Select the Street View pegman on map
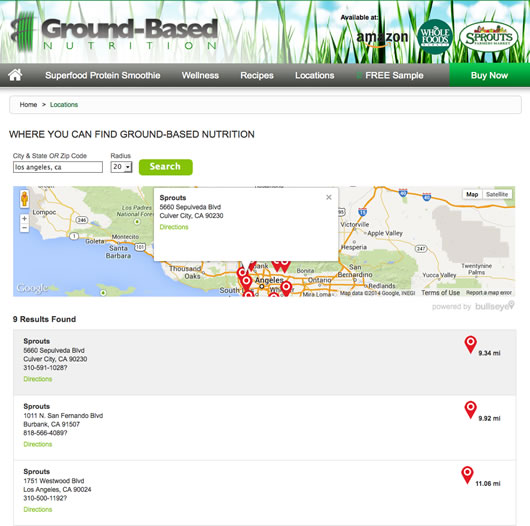Viewport: 530px width, 526px height. tap(24, 198)
